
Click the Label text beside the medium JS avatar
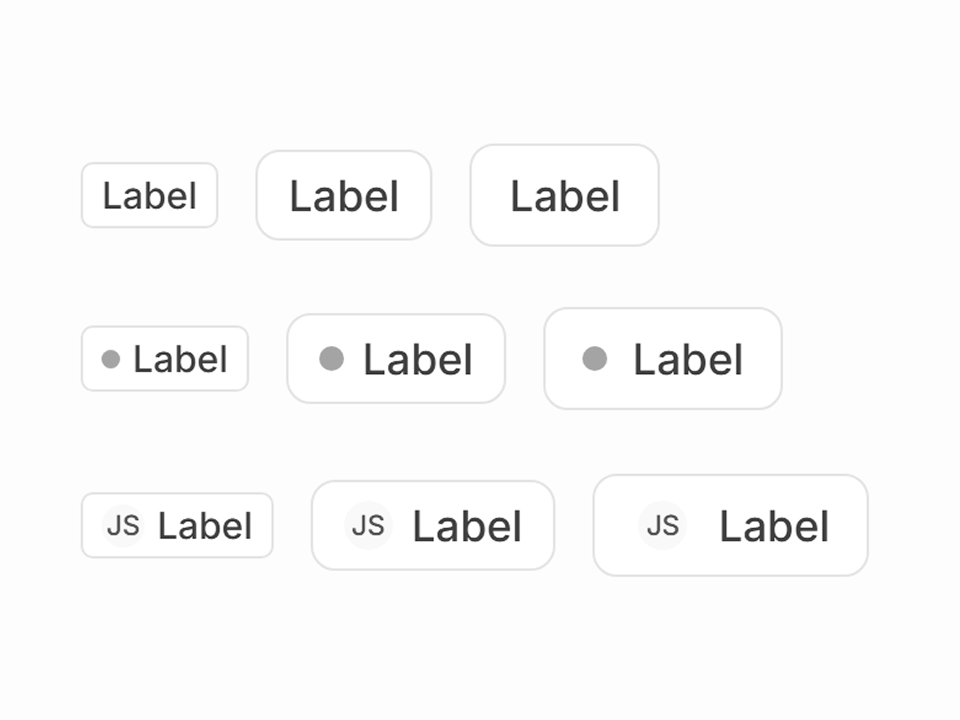tap(467, 527)
